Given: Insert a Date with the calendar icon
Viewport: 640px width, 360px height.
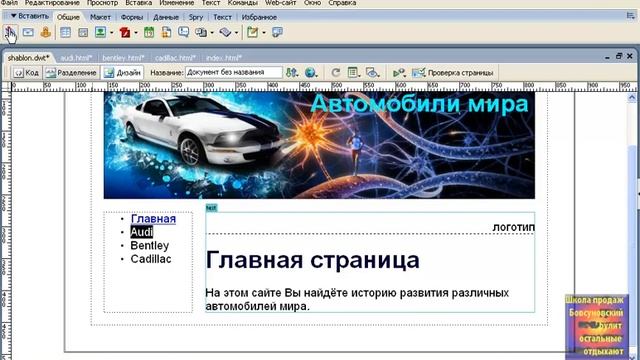Looking at the screenshot, I should tap(149, 32).
